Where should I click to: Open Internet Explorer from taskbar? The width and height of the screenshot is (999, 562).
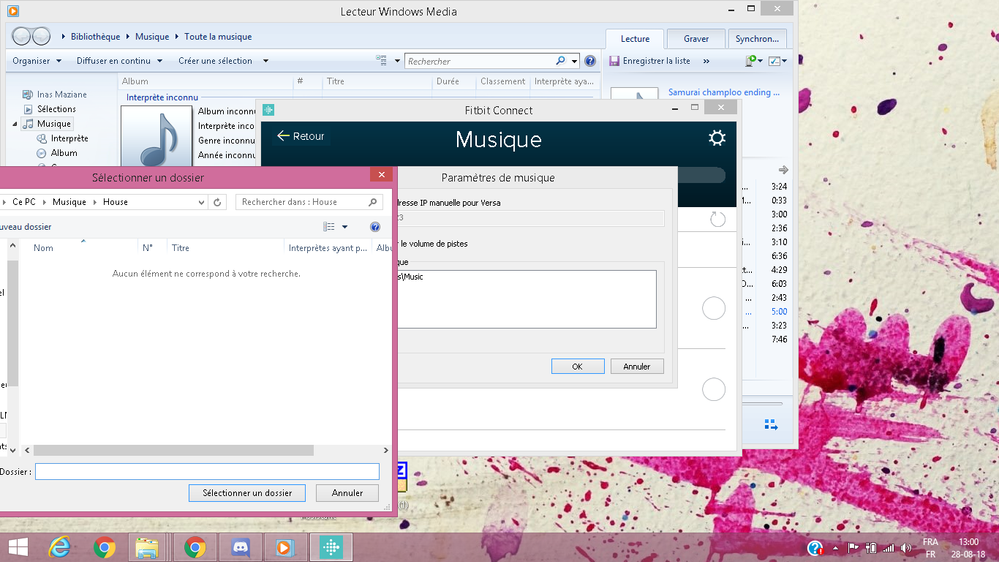tap(60, 547)
